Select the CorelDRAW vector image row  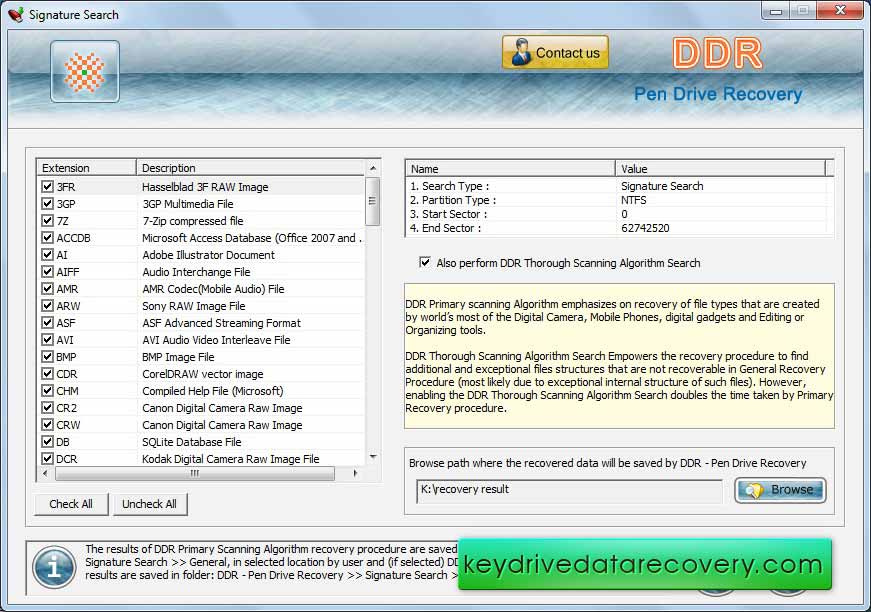(x=201, y=374)
